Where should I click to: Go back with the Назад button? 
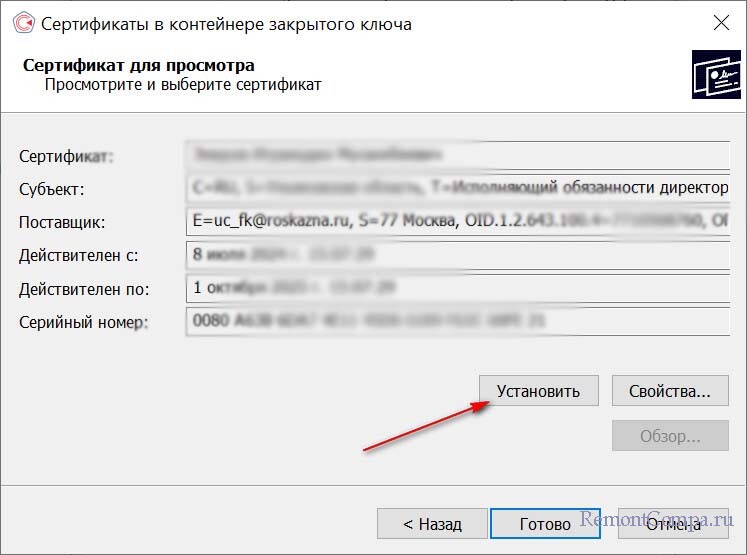pyautogui.click(x=432, y=523)
